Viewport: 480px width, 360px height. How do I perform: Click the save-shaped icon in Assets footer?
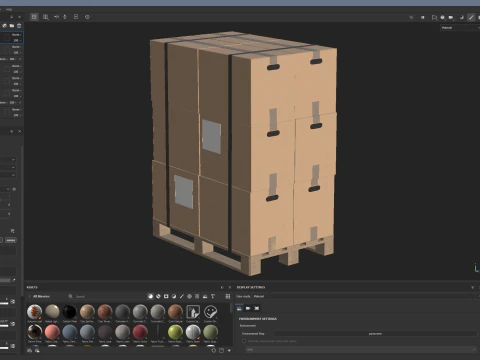click(x=221, y=350)
